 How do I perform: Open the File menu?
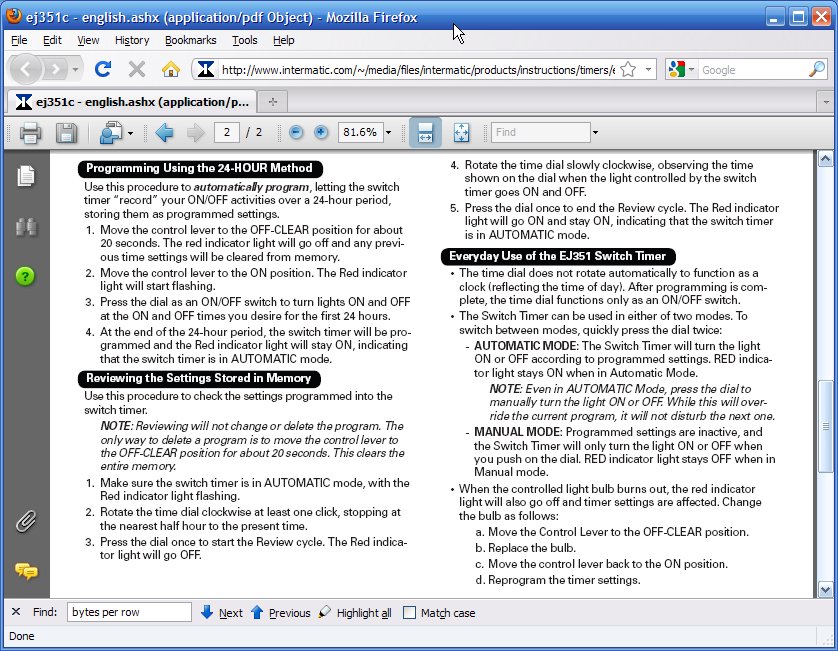coord(19,40)
